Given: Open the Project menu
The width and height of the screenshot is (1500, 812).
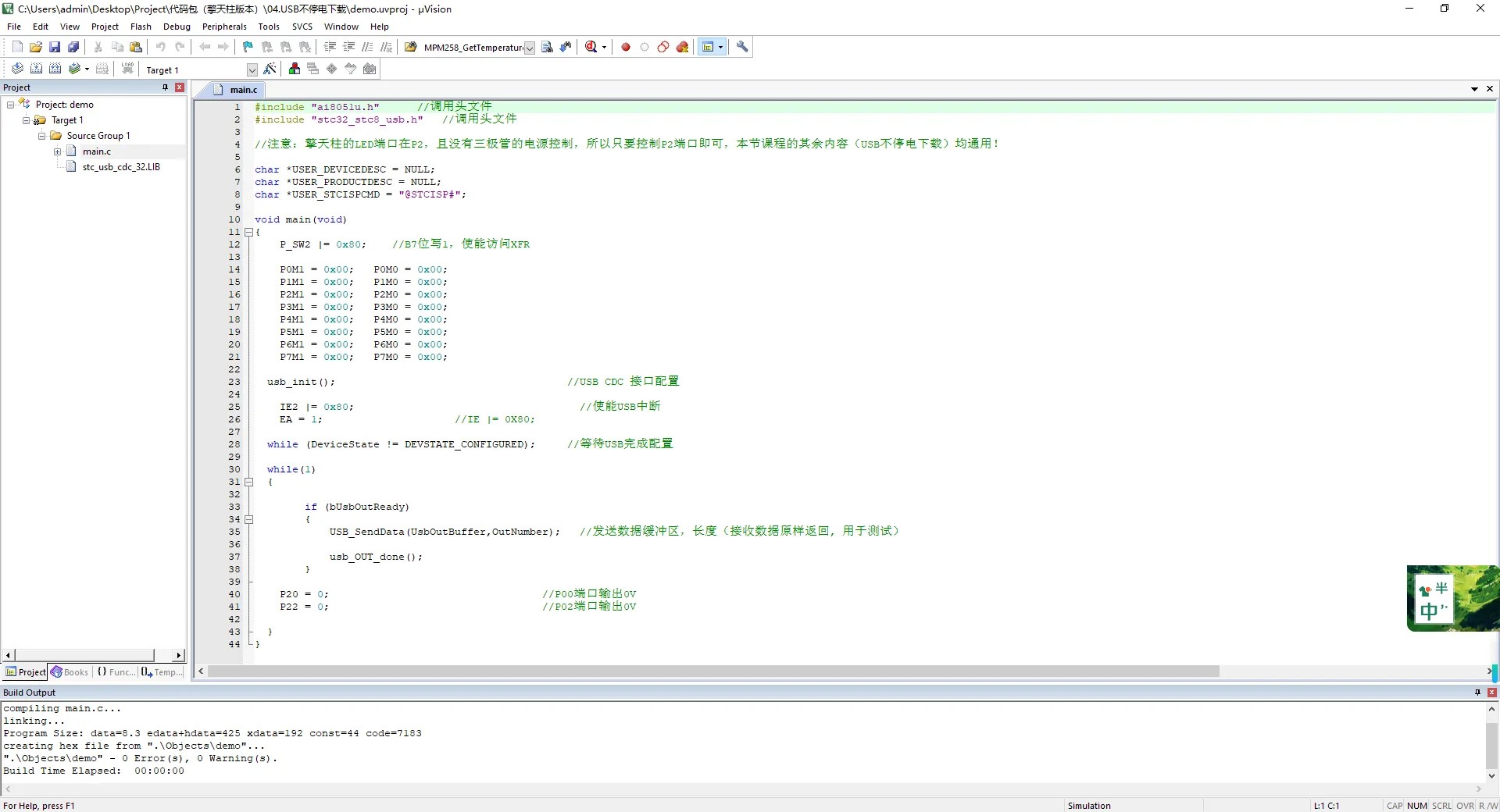Looking at the screenshot, I should click(x=105, y=27).
